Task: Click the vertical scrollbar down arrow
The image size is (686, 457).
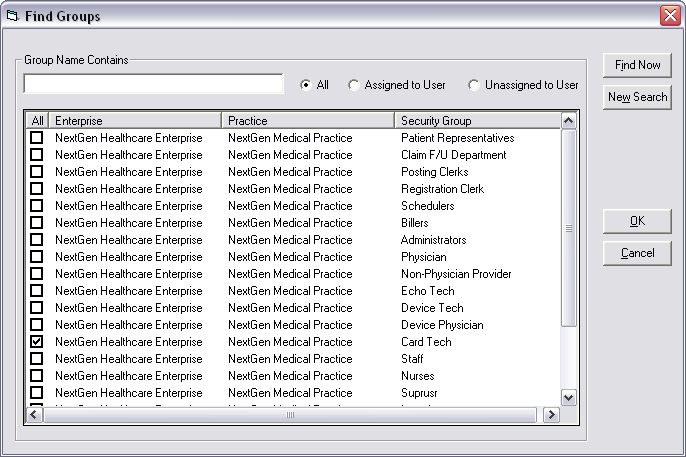Action: pyautogui.click(x=568, y=398)
